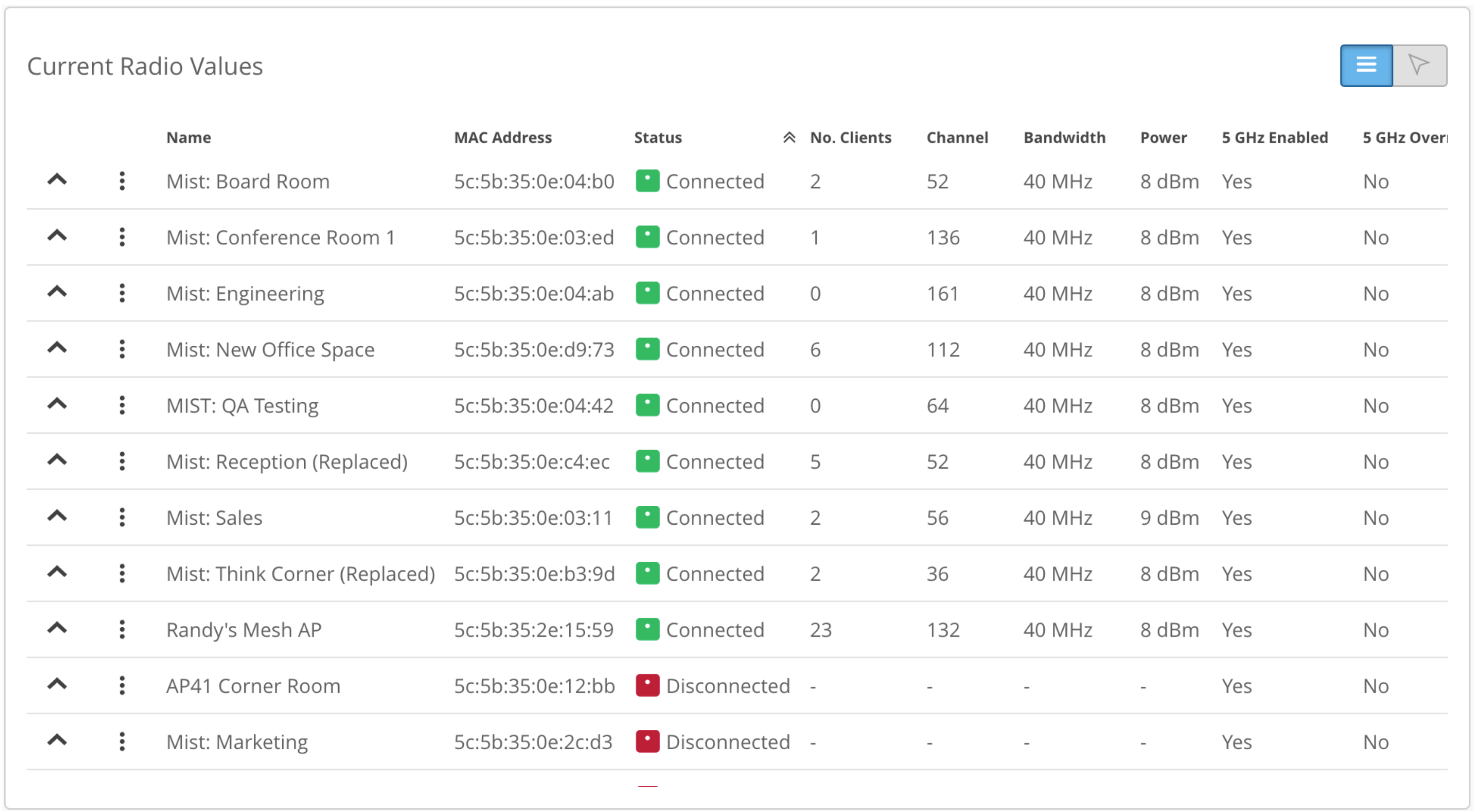The image size is (1476, 812).
Task: Click the Status column sort arrows
Action: 789,138
